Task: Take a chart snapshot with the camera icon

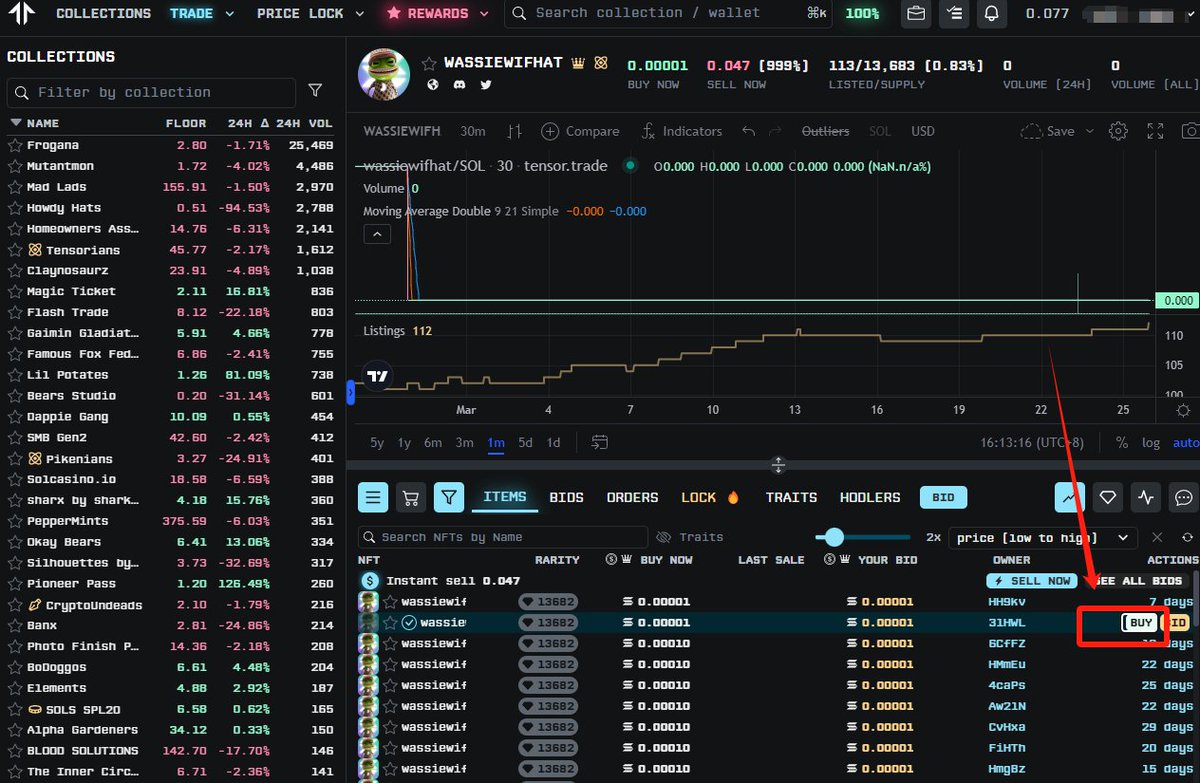Action: point(1190,131)
